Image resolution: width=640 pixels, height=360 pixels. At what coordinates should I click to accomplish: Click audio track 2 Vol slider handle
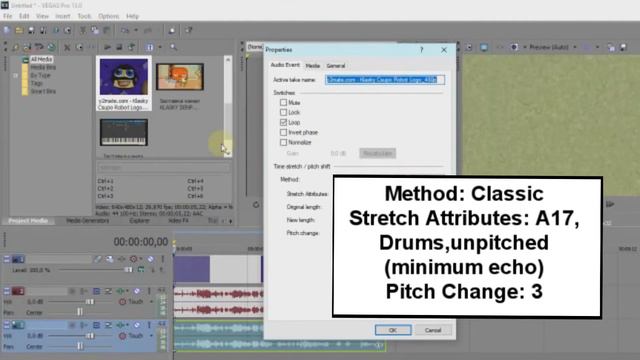pos(90,302)
